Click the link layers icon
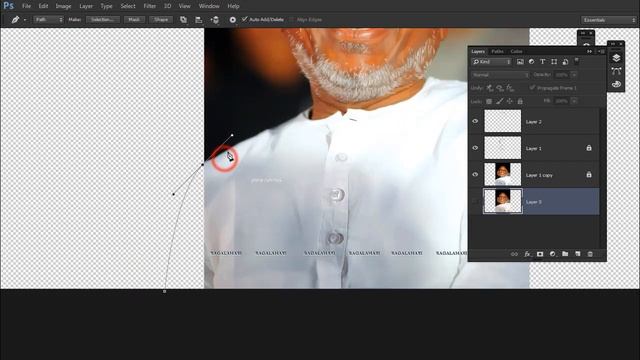640x360 pixels. (514, 254)
